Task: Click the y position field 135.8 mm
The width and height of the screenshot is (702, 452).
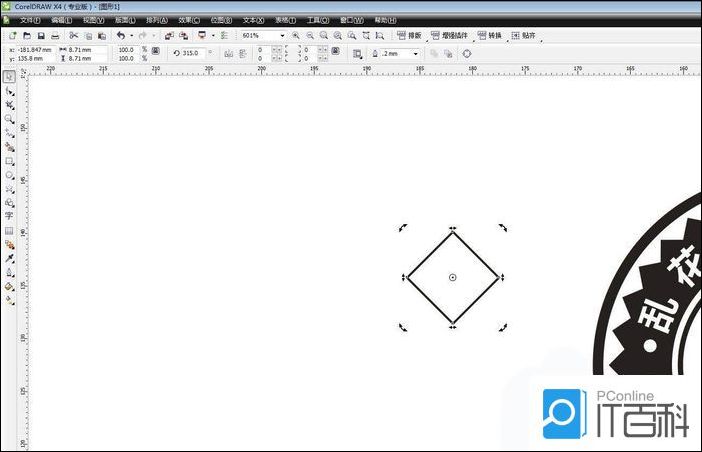Action: [x=35, y=59]
